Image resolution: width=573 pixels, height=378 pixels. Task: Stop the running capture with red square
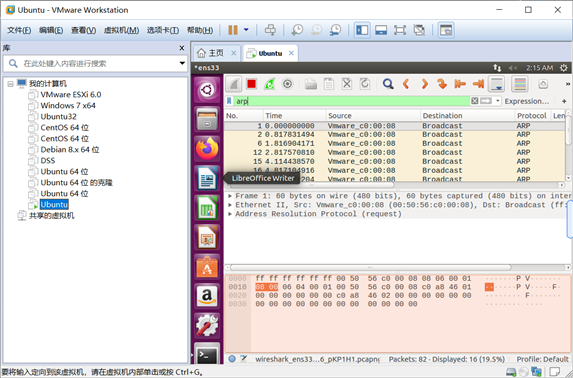(251, 84)
